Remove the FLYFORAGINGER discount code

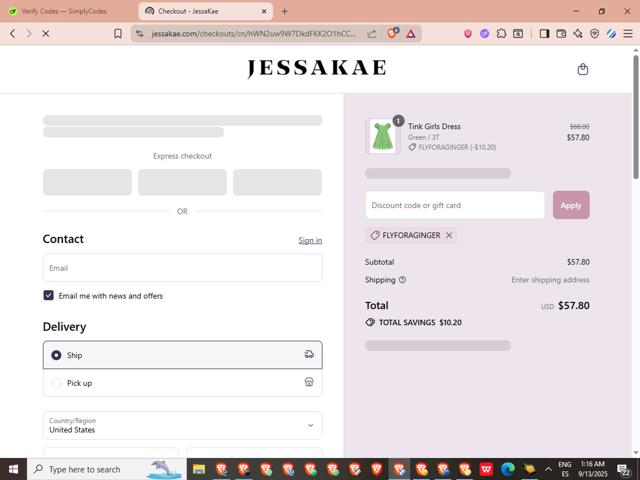(449, 235)
